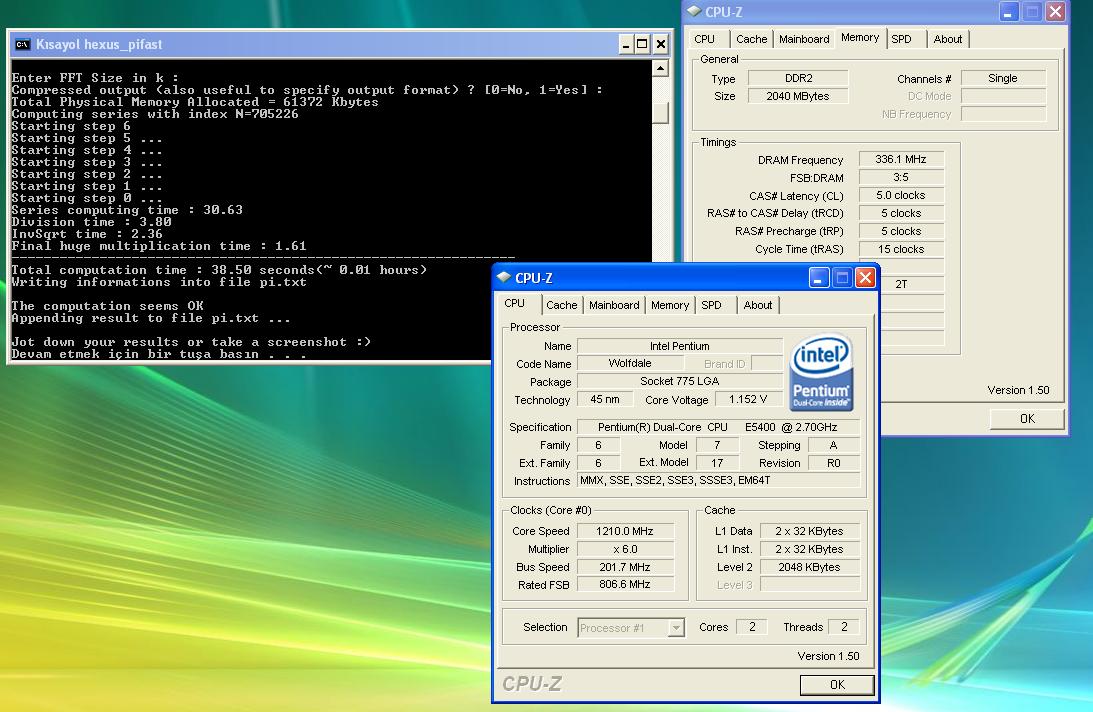Image resolution: width=1093 pixels, height=712 pixels.
Task: Click OK in the front CPU-Z window
Action: coord(837,685)
